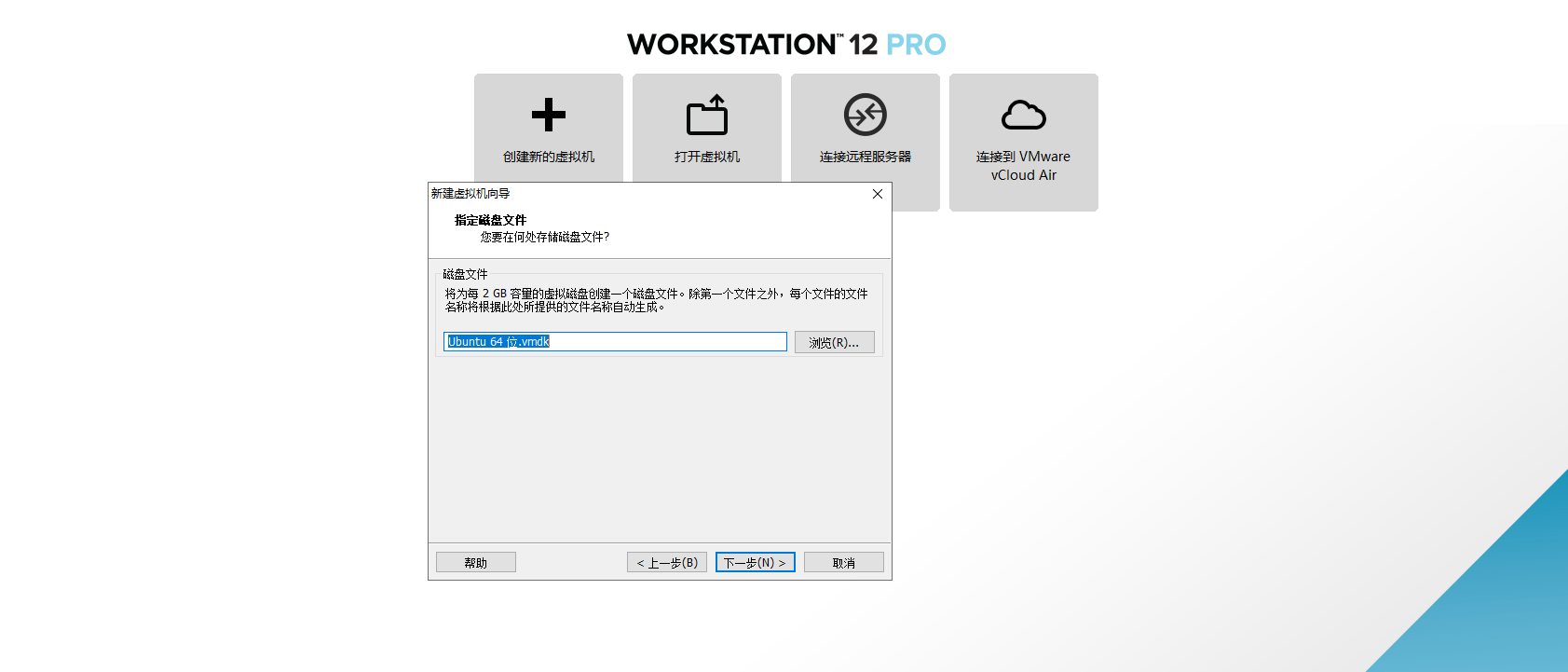Select the 打开虚拟机 tile label
The height and width of the screenshot is (672, 1568).
707,157
